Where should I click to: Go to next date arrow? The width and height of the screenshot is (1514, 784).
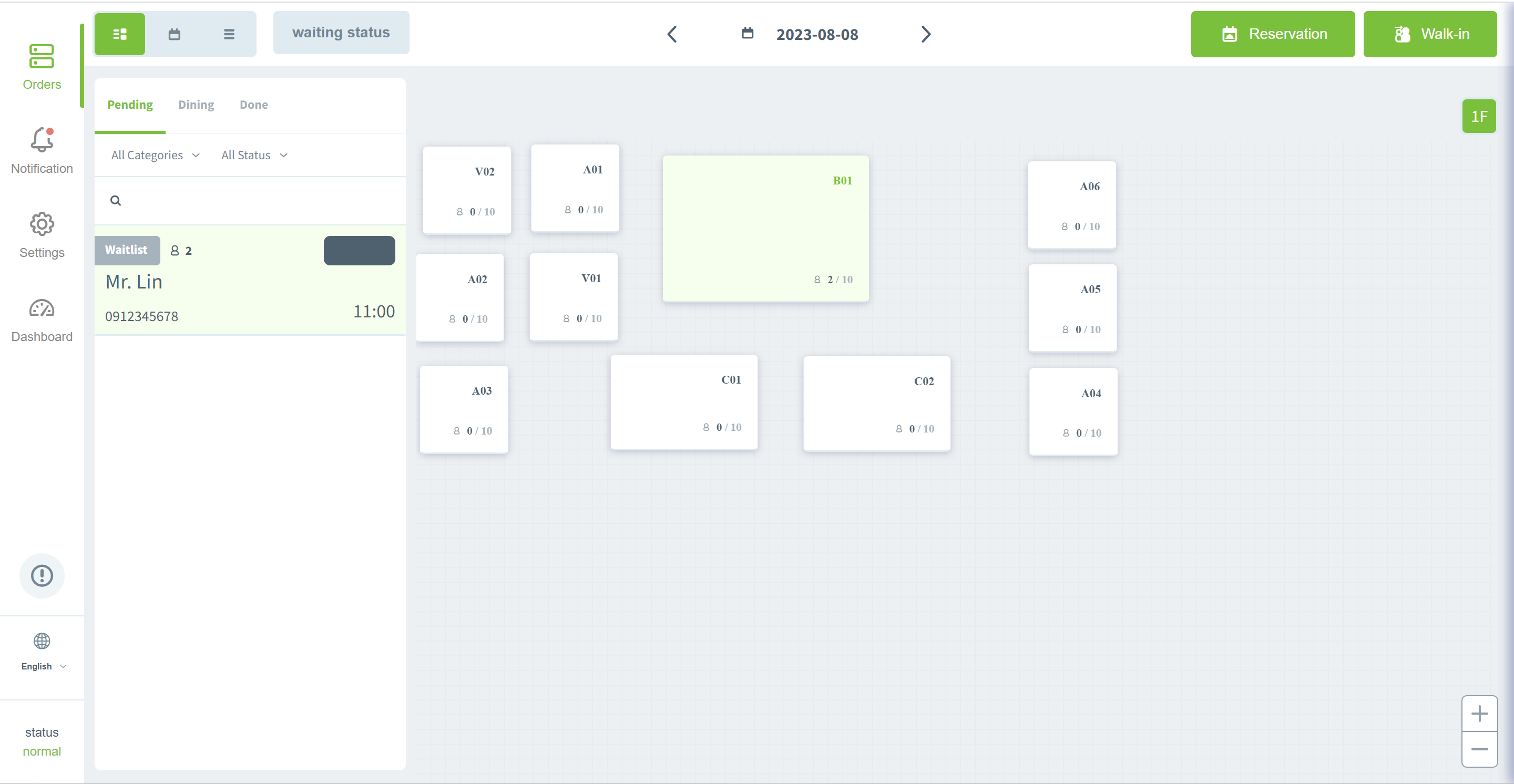926,34
